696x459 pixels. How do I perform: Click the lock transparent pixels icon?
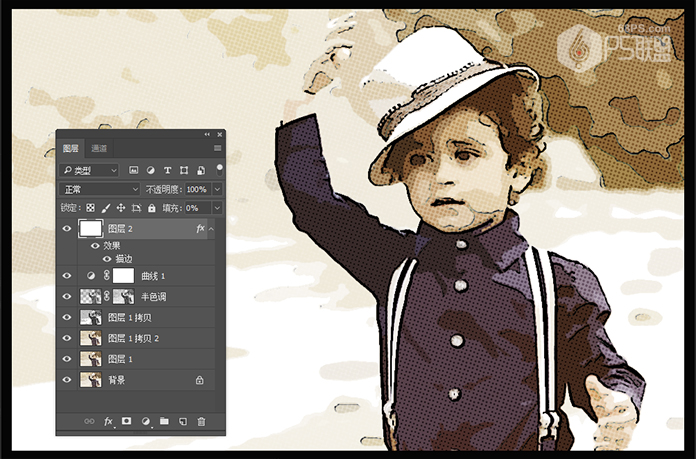[x=90, y=208]
